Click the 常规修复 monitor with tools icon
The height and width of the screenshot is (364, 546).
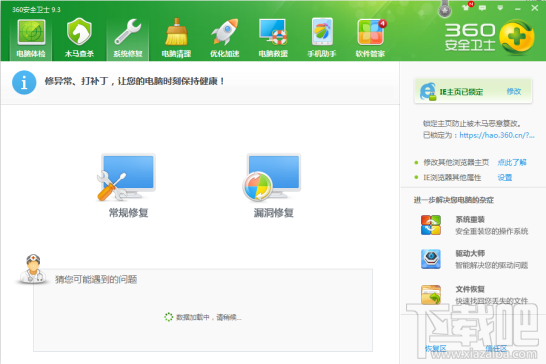pyautogui.click(x=126, y=177)
